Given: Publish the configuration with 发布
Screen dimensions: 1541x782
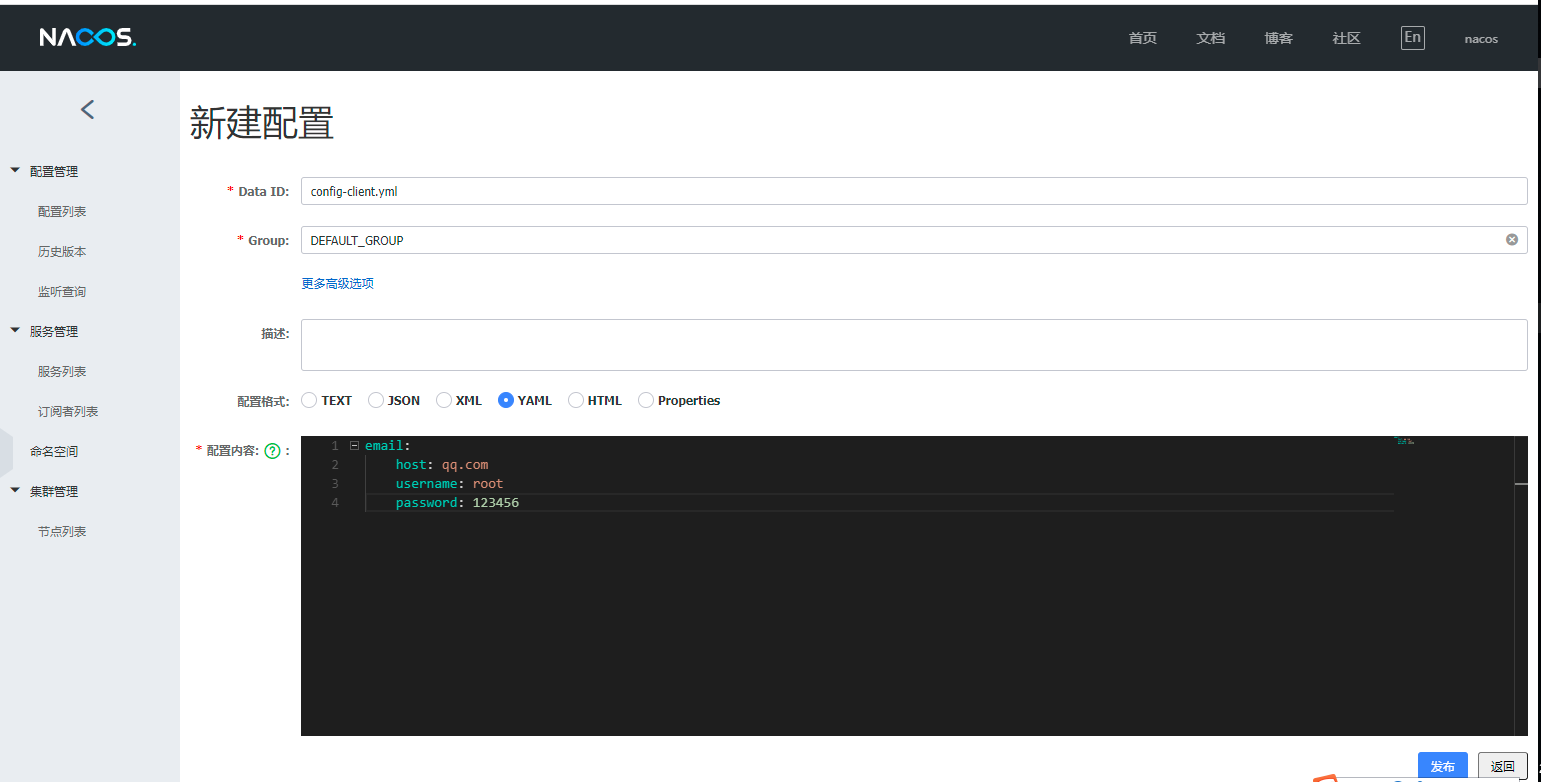Looking at the screenshot, I should 1442,765.
